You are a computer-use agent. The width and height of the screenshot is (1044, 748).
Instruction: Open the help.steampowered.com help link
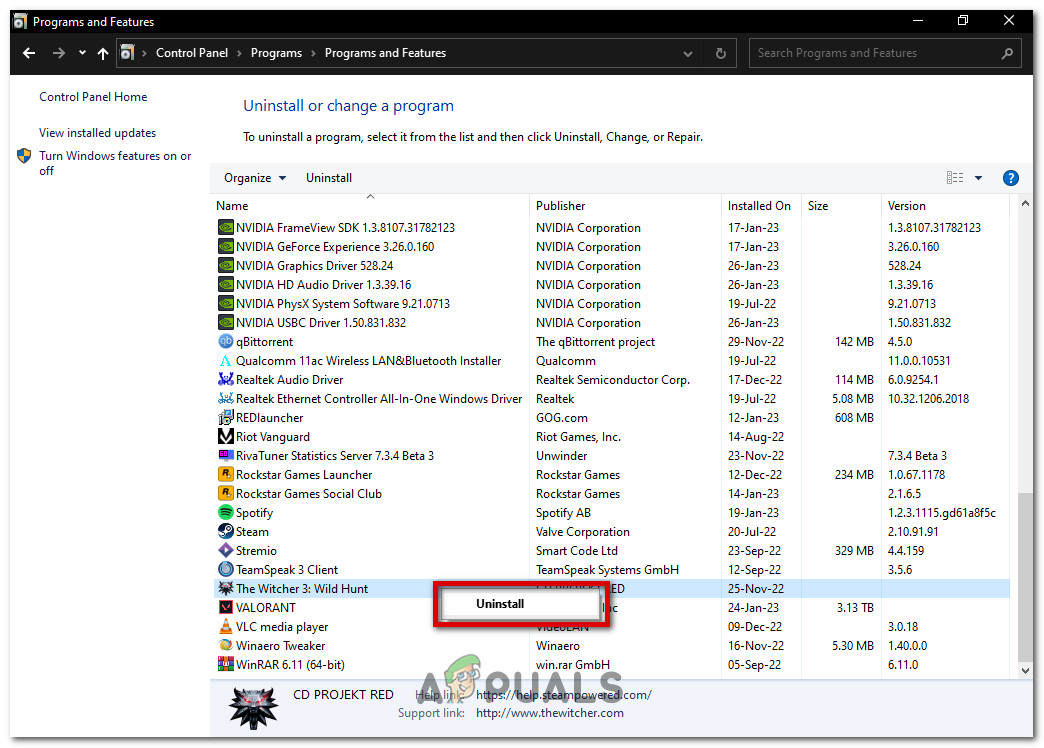coord(564,695)
